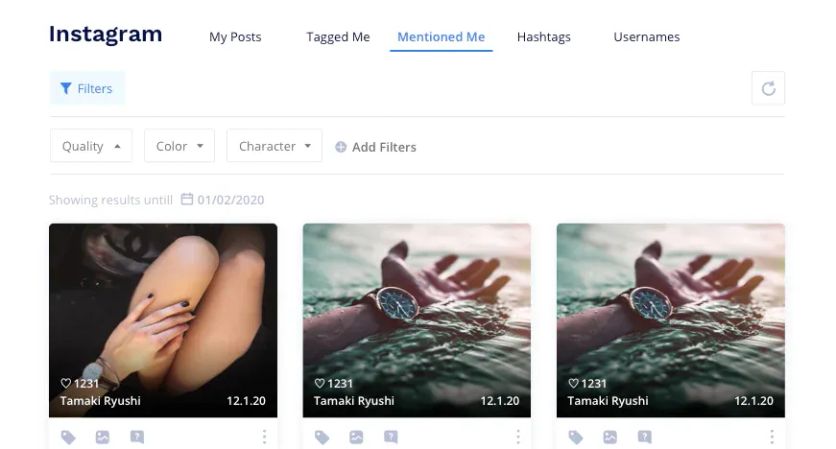
Task: Open the three-dot menu under the second post
Action: (x=518, y=437)
